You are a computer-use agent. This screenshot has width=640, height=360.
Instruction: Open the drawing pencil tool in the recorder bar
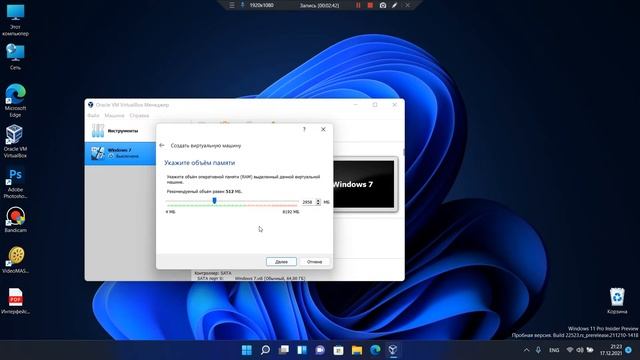point(394,5)
